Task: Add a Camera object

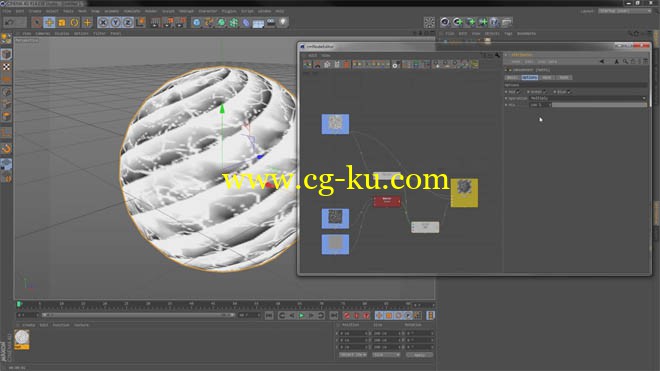Action: pos(271,22)
